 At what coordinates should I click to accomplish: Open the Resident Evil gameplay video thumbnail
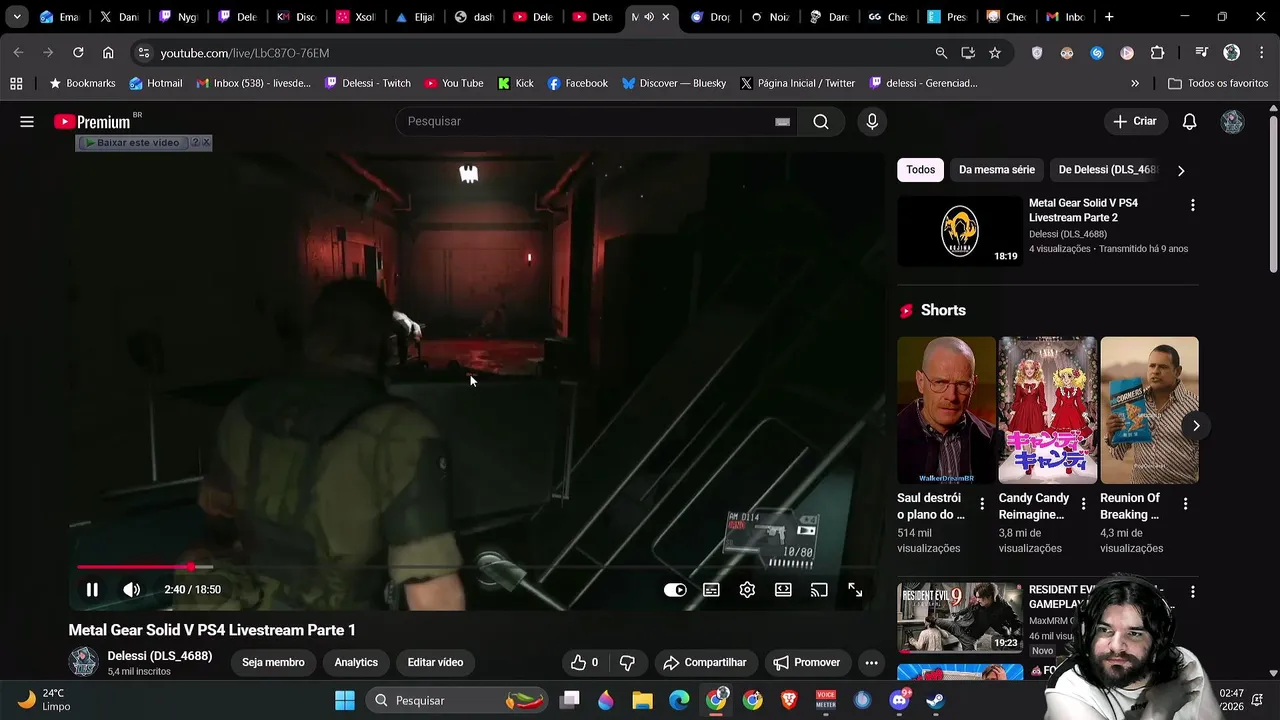pos(959,618)
